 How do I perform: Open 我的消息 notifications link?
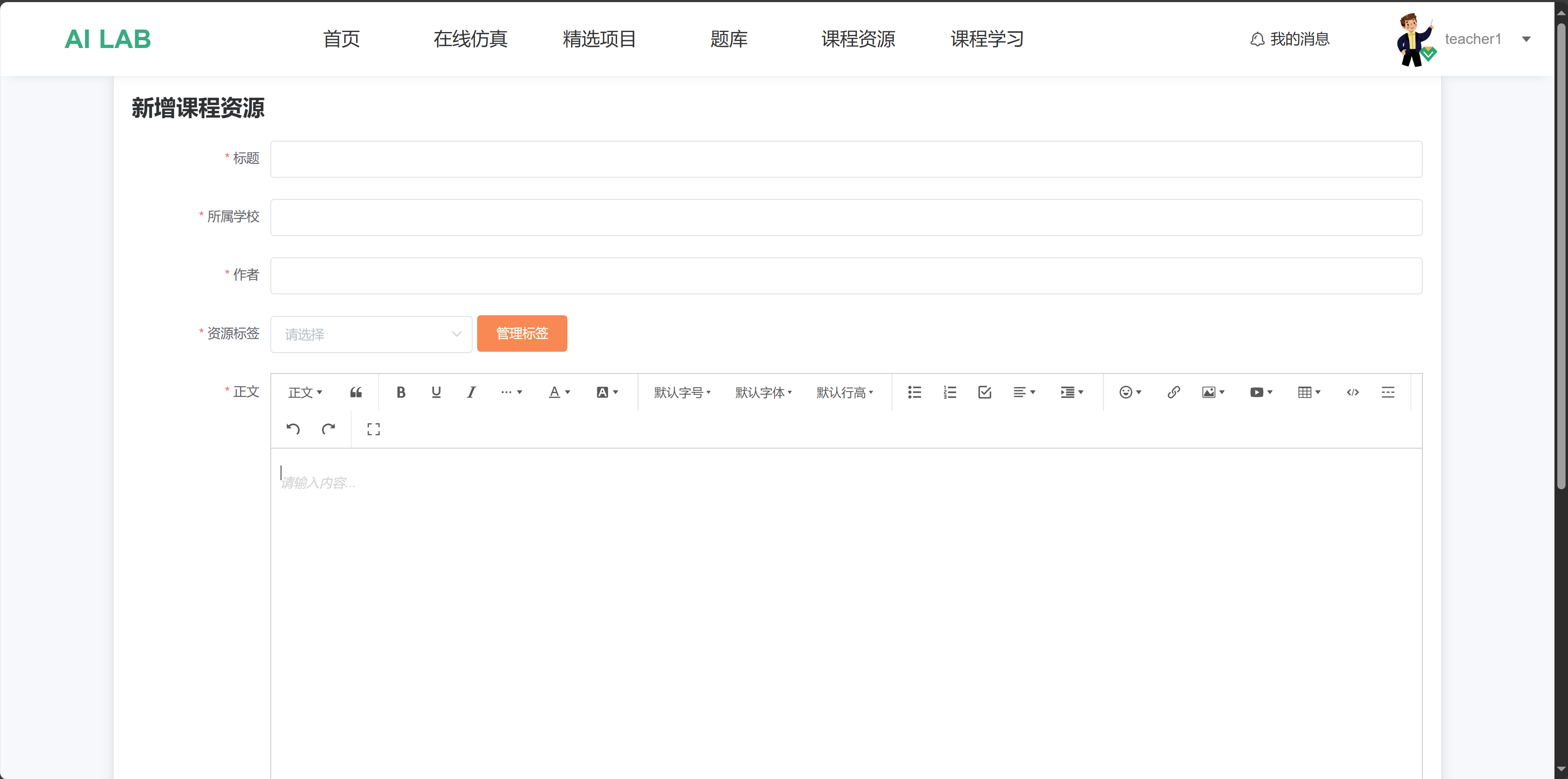click(x=1290, y=39)
